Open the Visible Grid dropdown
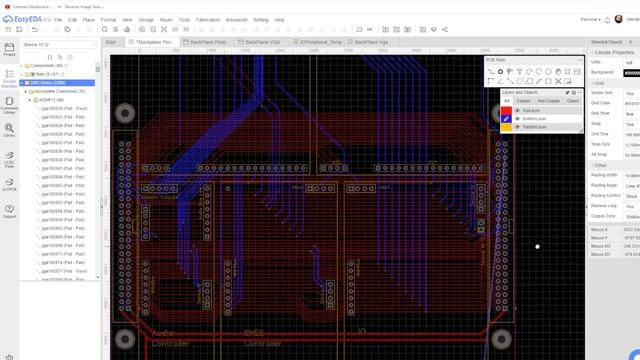Screen dimensions: 640x360 (x=631, y=93)
